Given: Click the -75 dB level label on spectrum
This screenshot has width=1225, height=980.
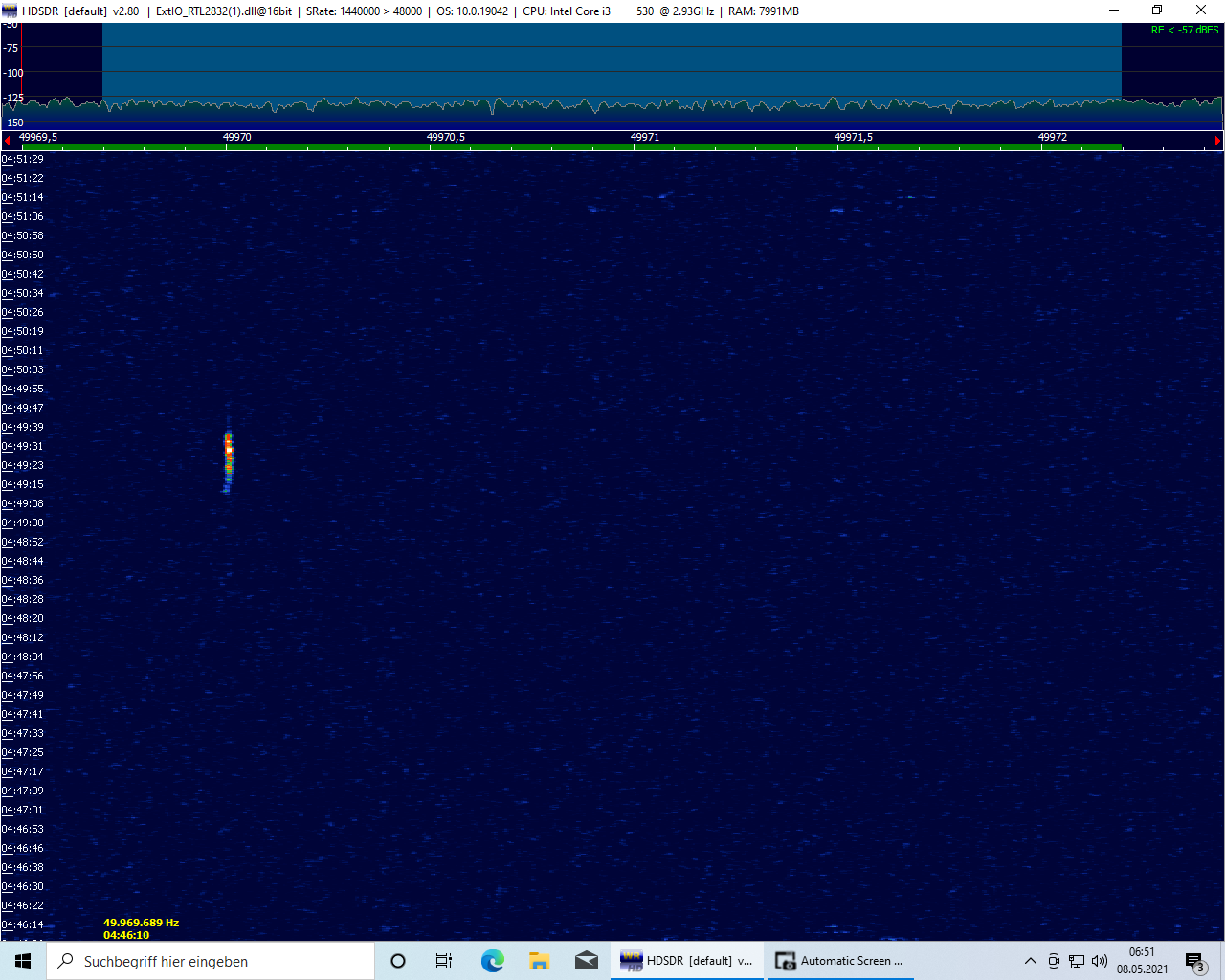Looking at the screenshot, I should click(x=11, y=48).
